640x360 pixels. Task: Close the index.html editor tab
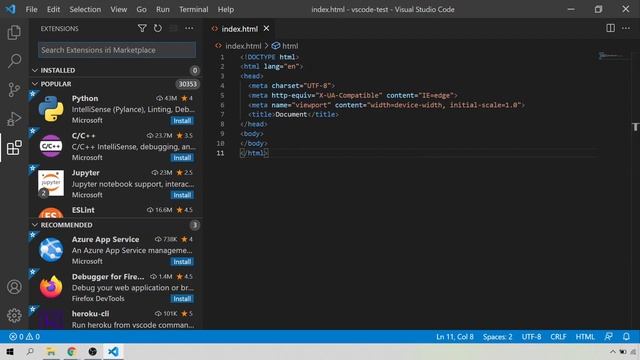click(266, 29)
